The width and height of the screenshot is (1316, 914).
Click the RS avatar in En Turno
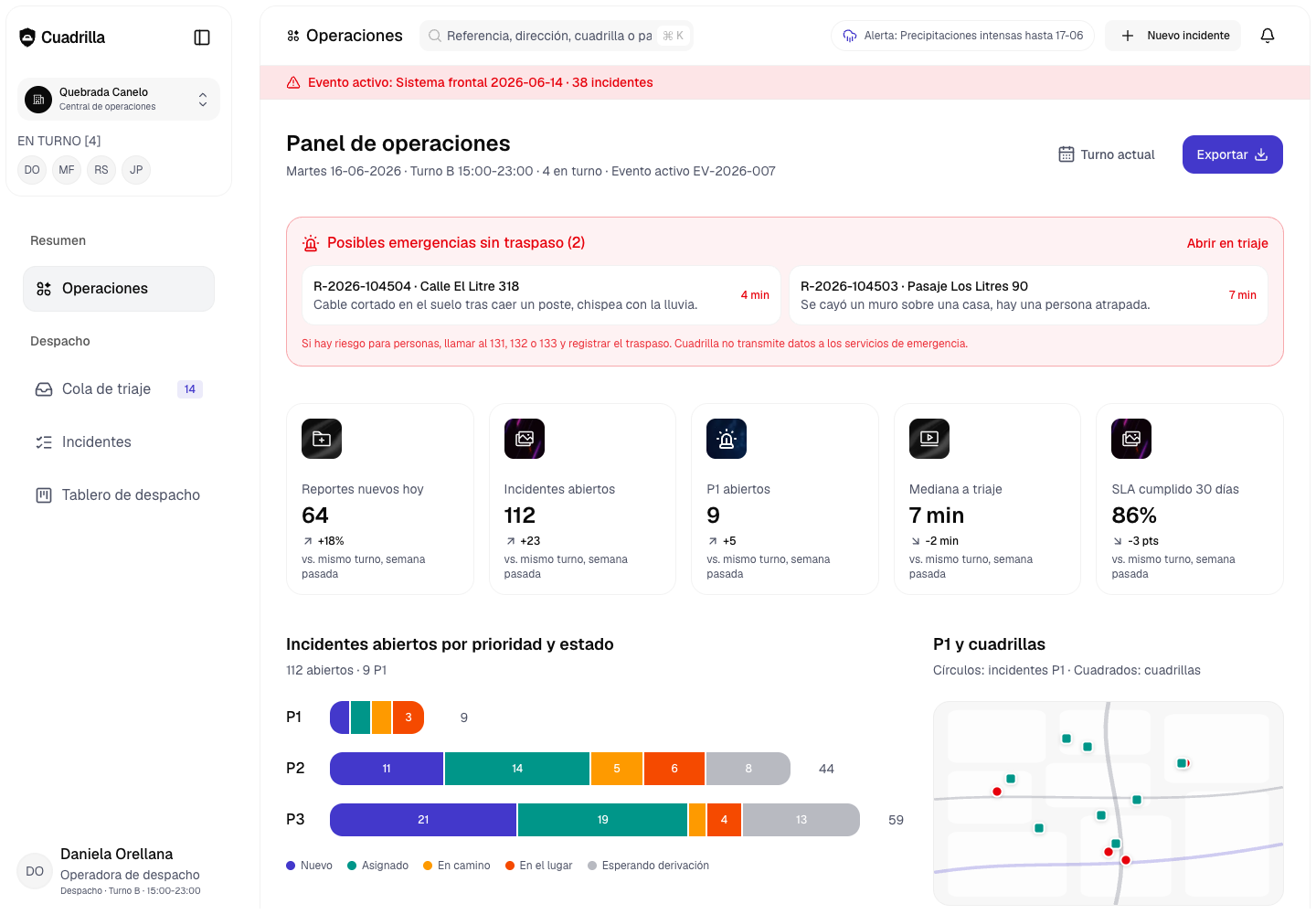(101, 170)
